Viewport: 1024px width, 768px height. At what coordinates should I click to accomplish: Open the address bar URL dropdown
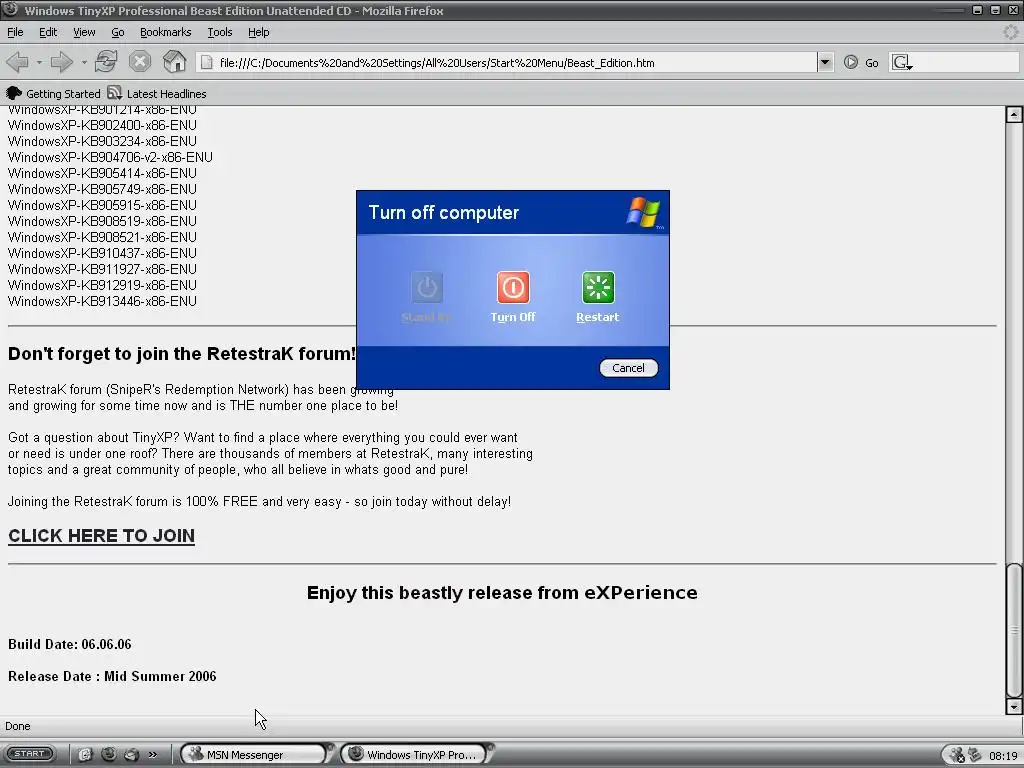point(825,63)
